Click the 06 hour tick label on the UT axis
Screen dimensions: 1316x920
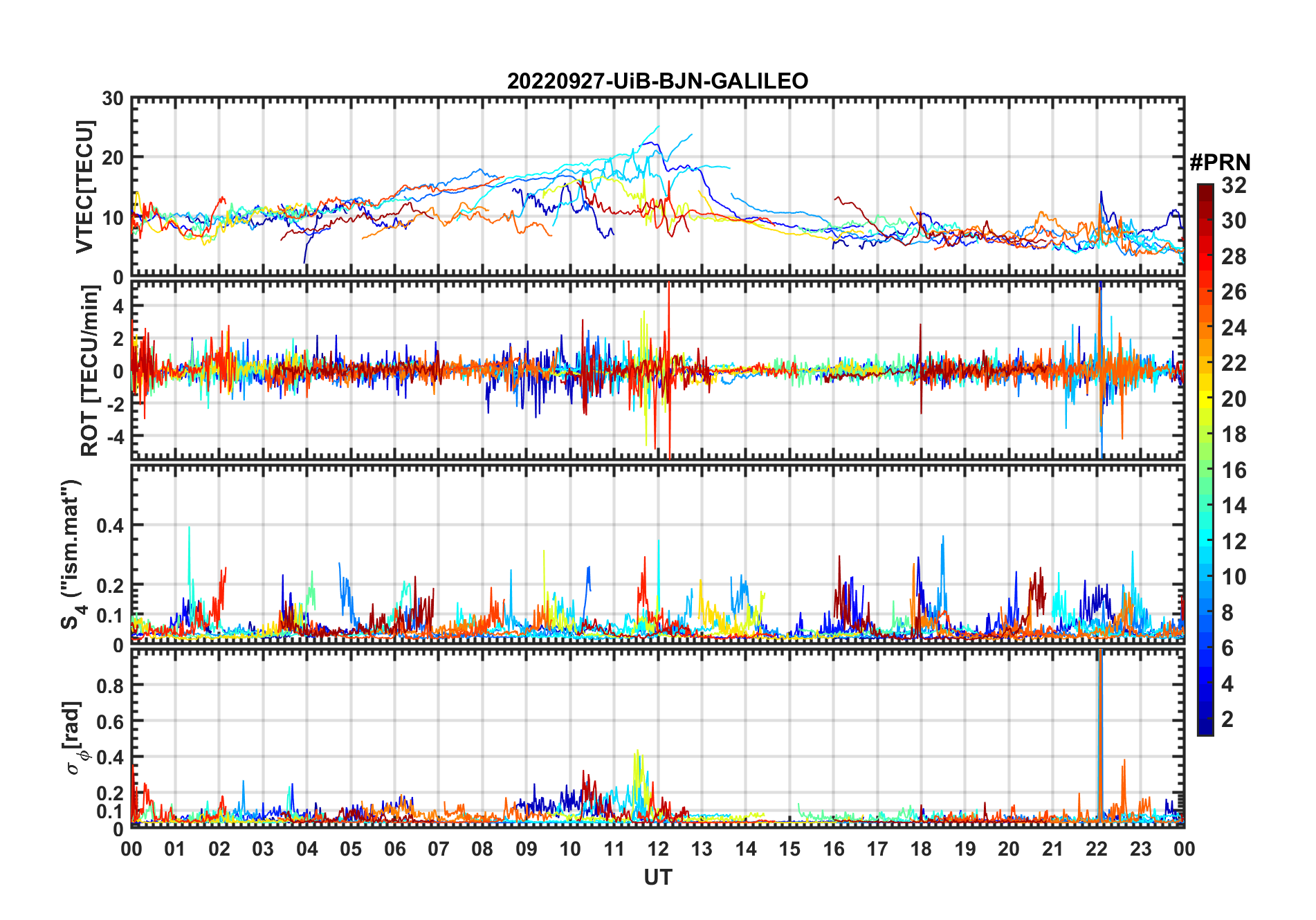coord(395,849)
